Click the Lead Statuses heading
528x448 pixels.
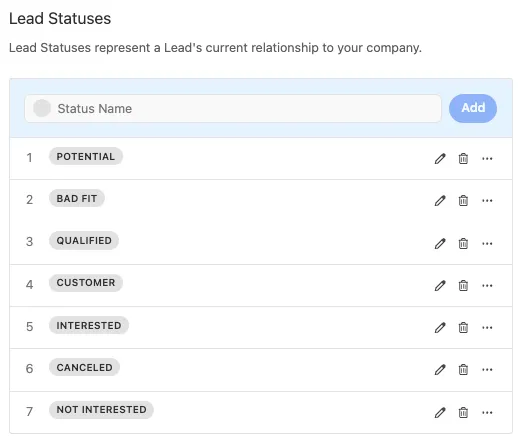point(60,19)
